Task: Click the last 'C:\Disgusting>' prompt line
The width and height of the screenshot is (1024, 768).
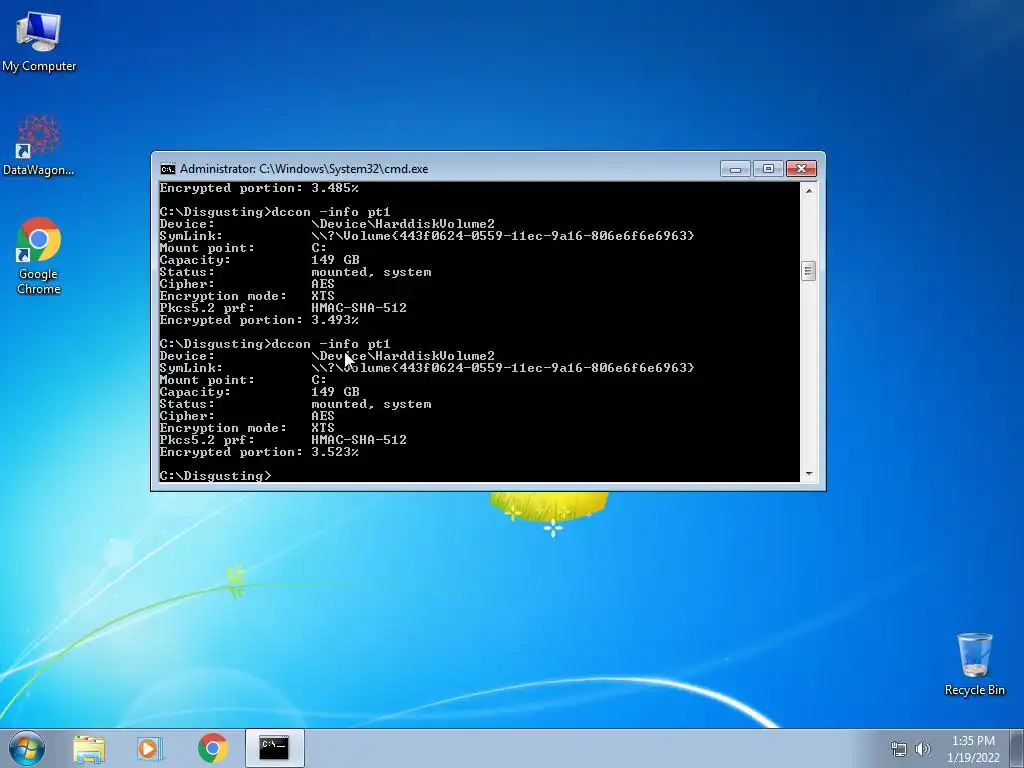Action: [x=215, y=476]
